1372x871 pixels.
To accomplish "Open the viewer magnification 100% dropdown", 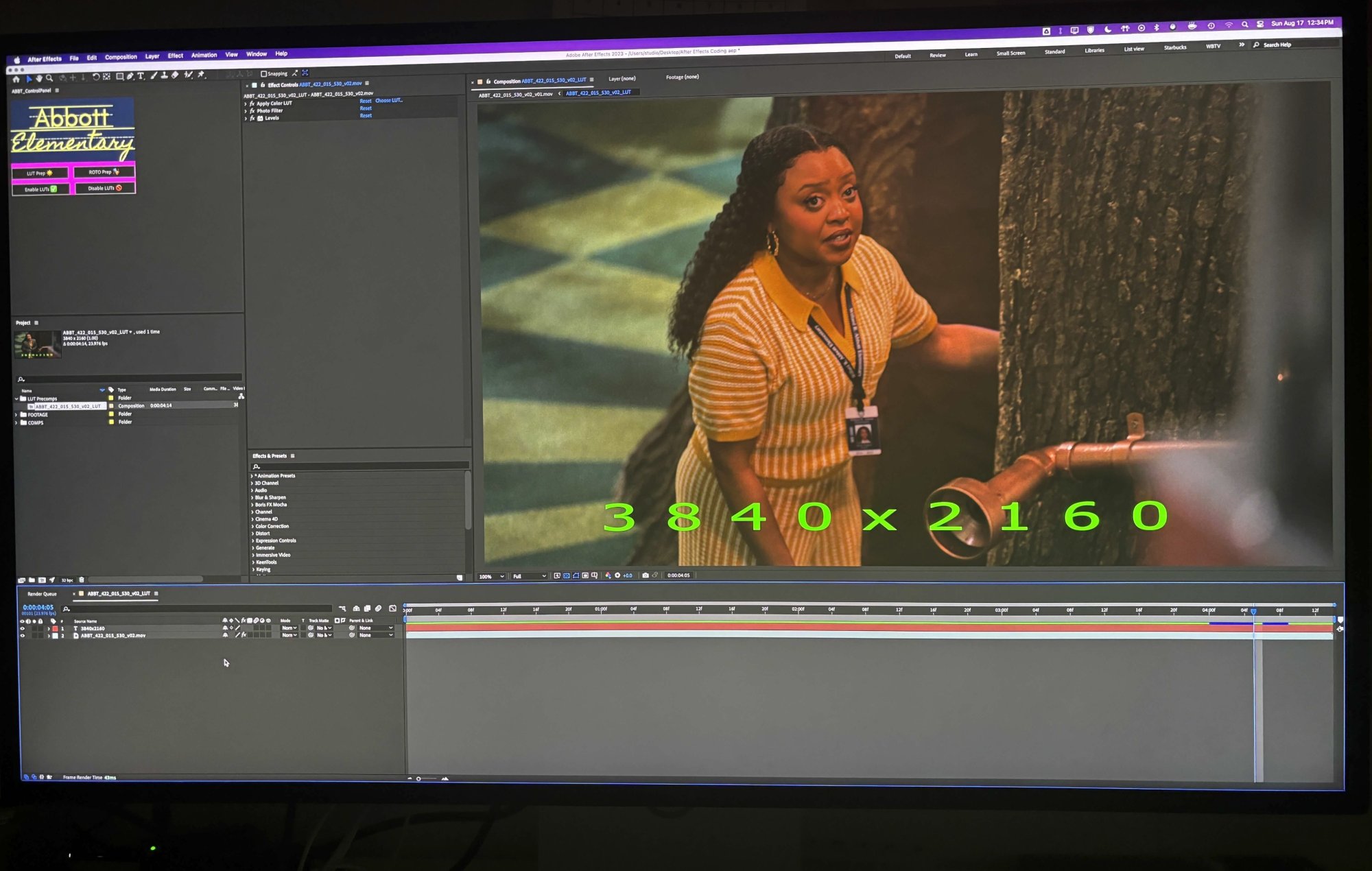I will tap(491, 577).
